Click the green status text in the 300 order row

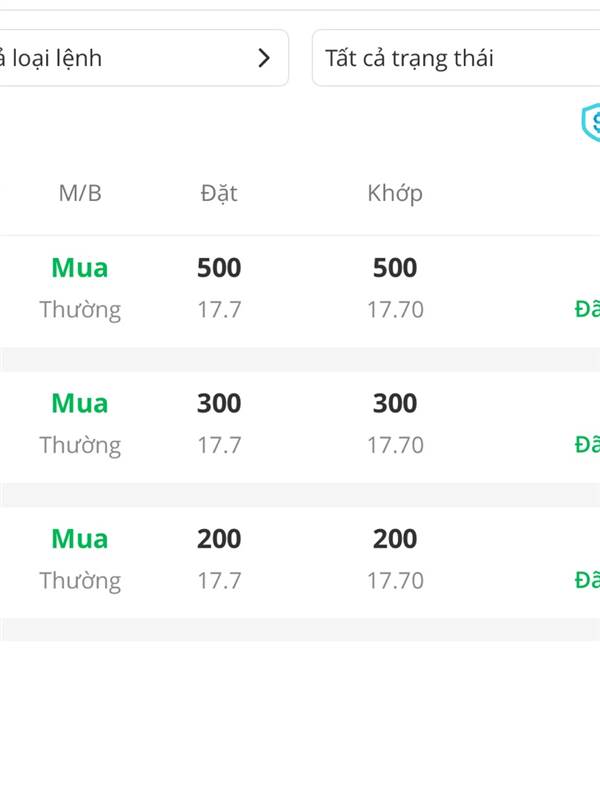[587, 444]
